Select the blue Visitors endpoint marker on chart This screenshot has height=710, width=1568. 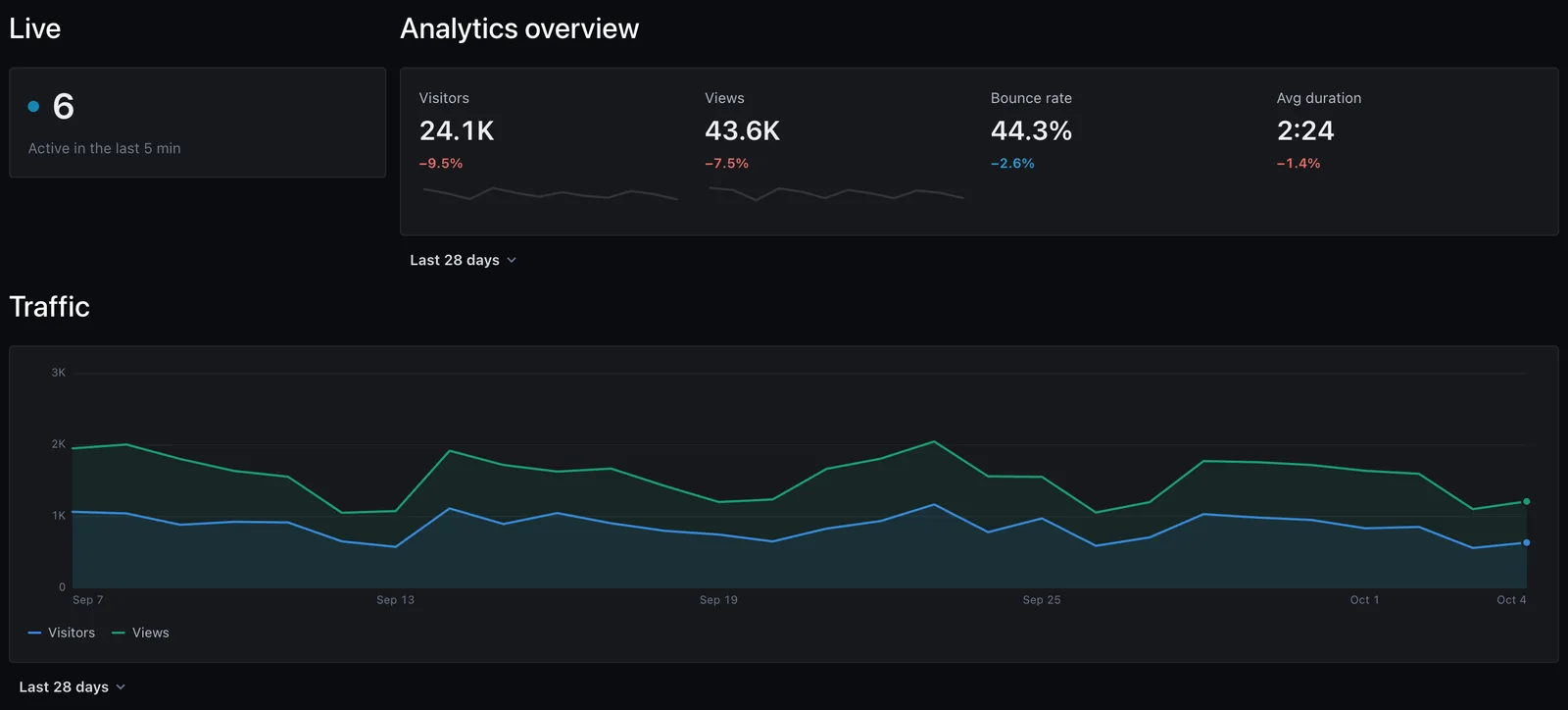(x=1526, y=542)
